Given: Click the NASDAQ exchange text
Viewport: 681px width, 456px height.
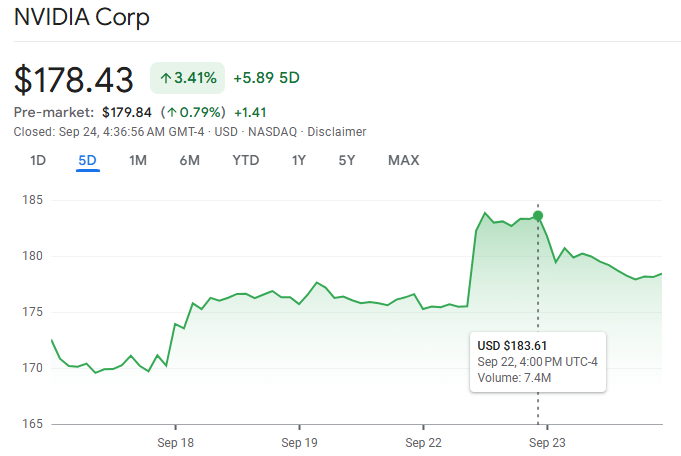Looking at the screenshot, I should click(x=272, y=132).
